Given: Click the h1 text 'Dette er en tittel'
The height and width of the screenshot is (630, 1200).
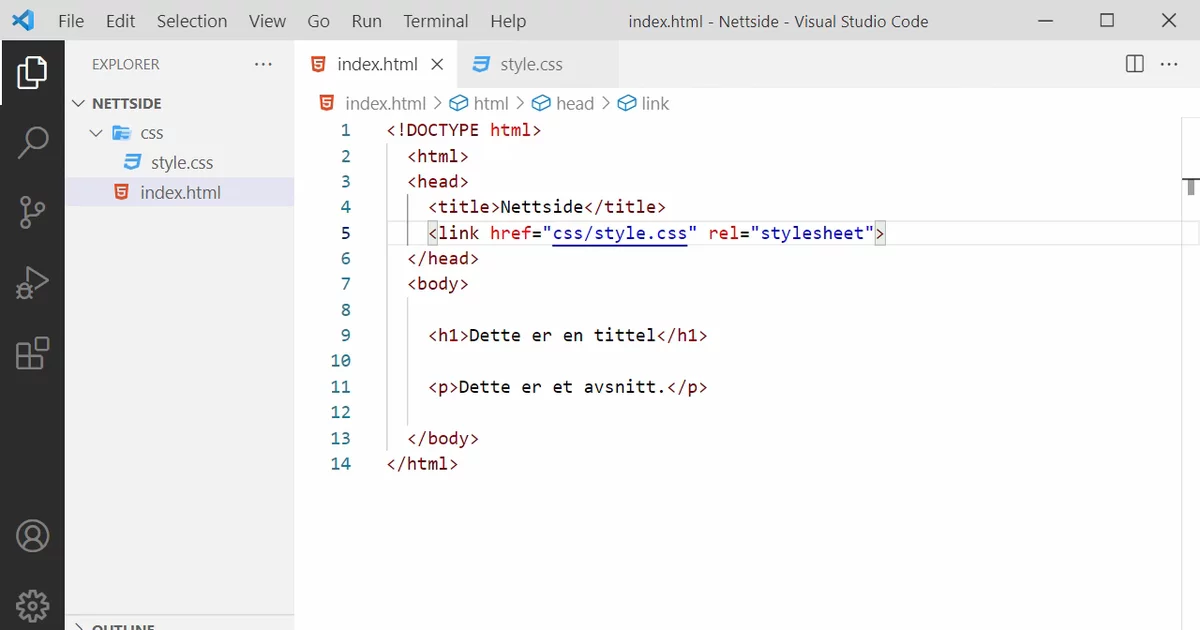Looking at the screenshot, I should coord(562,336).
